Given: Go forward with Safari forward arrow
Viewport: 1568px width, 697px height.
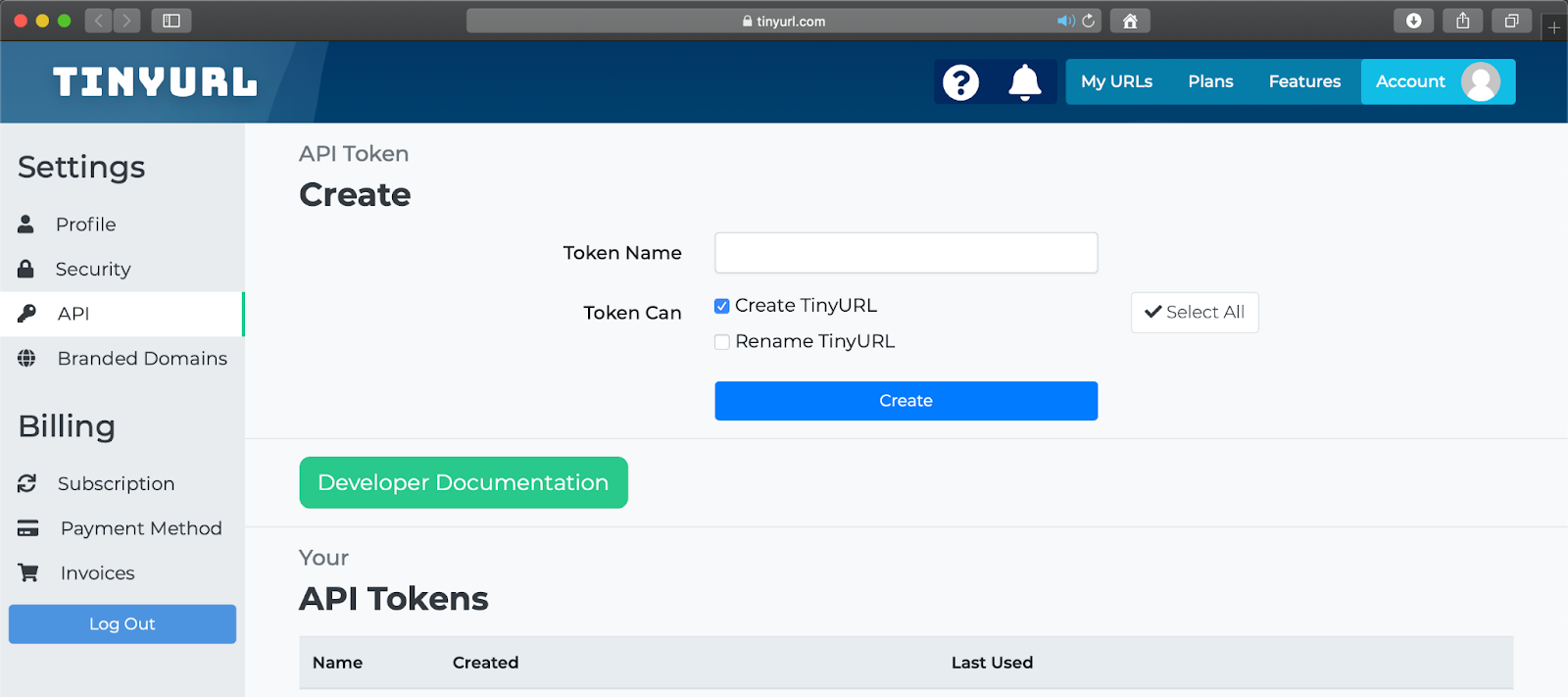Looking at the screenshot, I should point(126,21).
